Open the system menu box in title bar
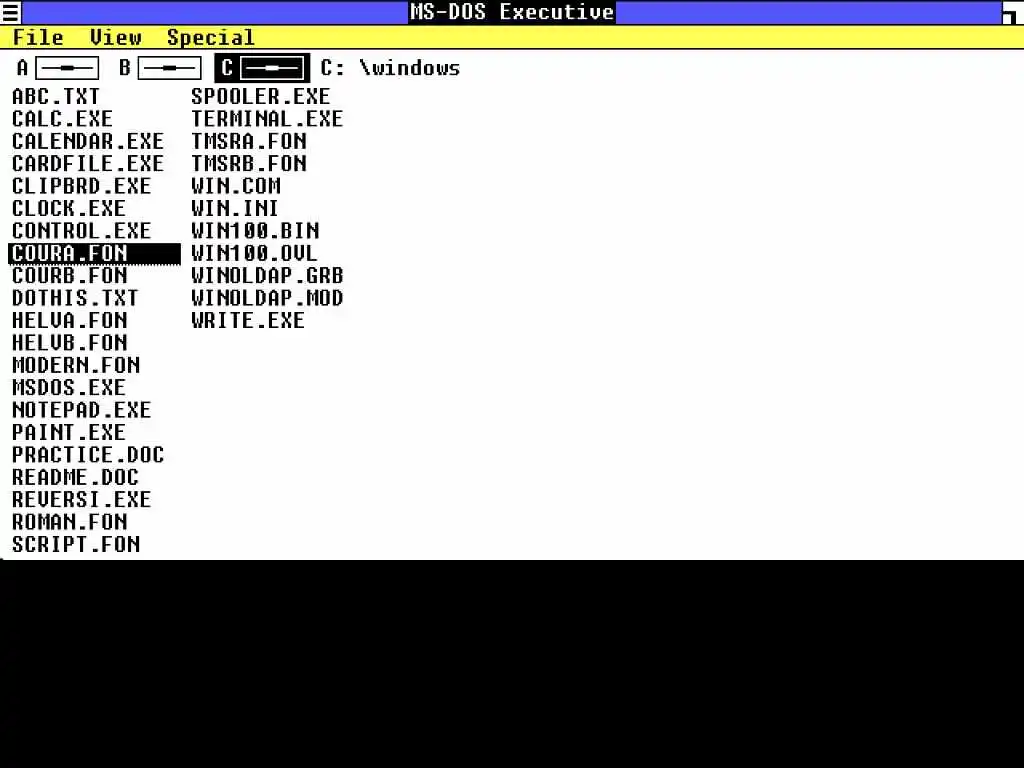This screenshot has width=1024, height=768. click(11, 12)
